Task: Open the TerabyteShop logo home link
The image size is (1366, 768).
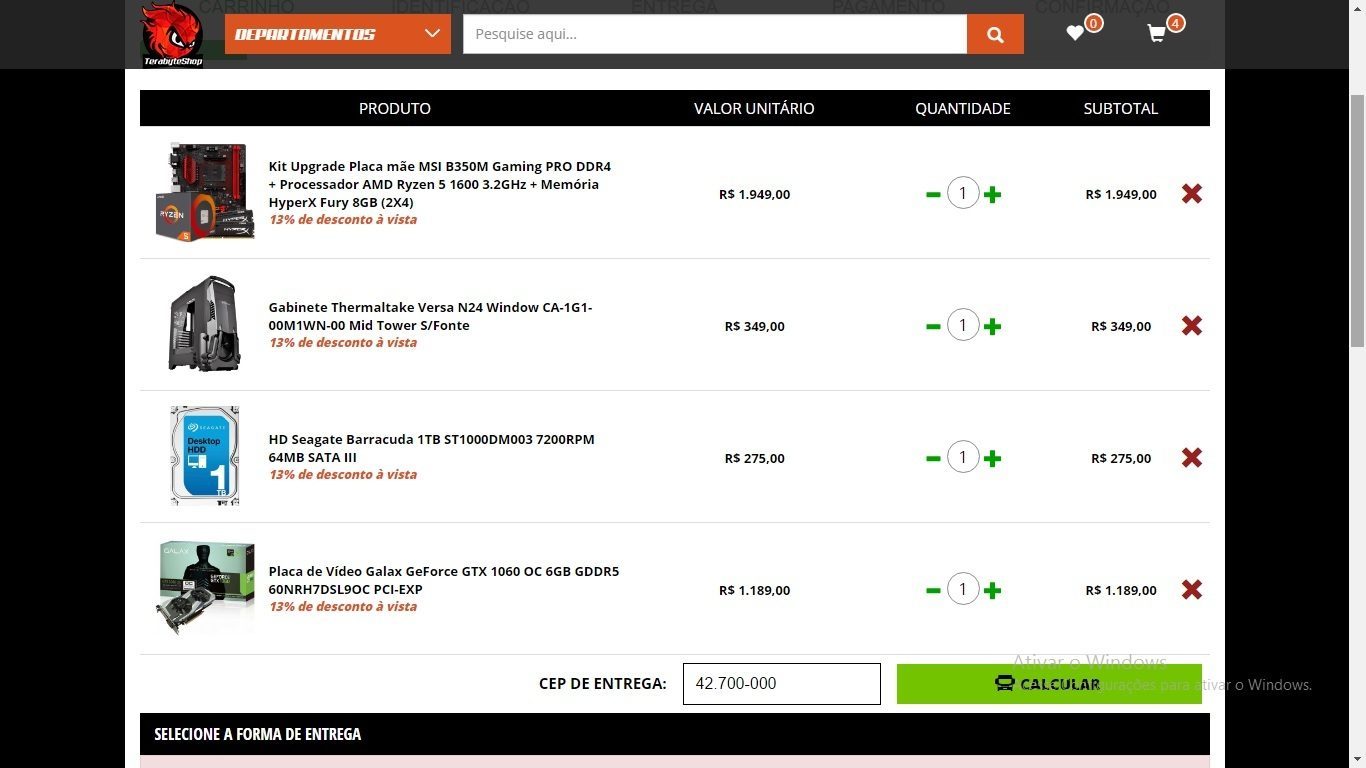Action: 173,35
